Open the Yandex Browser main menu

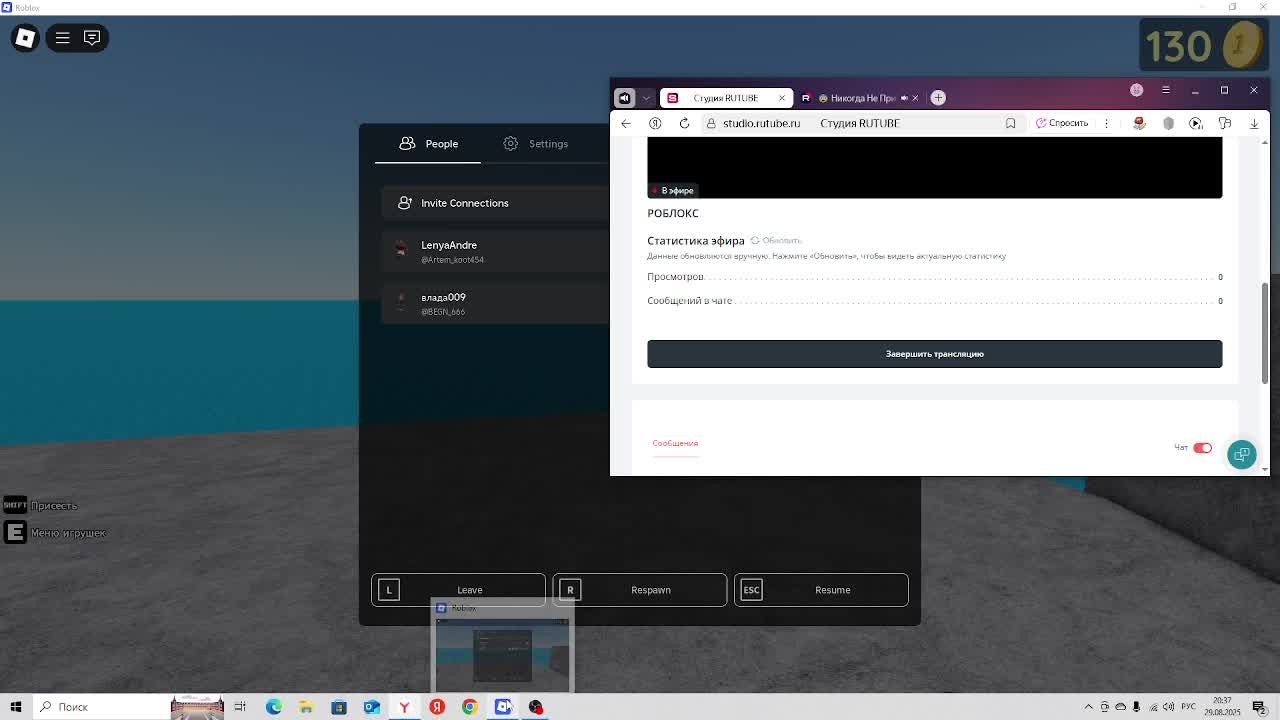coord(1165,90)
